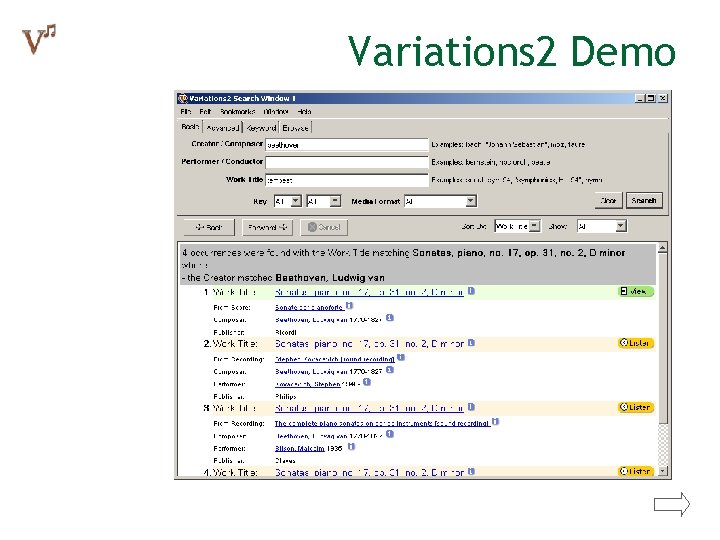Focus the Performer / Conductor field
Image resolution: width=720 pixels, height=540 pixels.
347,163
